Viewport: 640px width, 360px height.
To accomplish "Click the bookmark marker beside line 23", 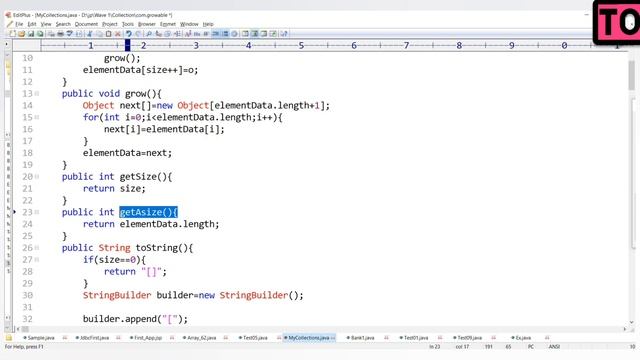I will [14, 212].
